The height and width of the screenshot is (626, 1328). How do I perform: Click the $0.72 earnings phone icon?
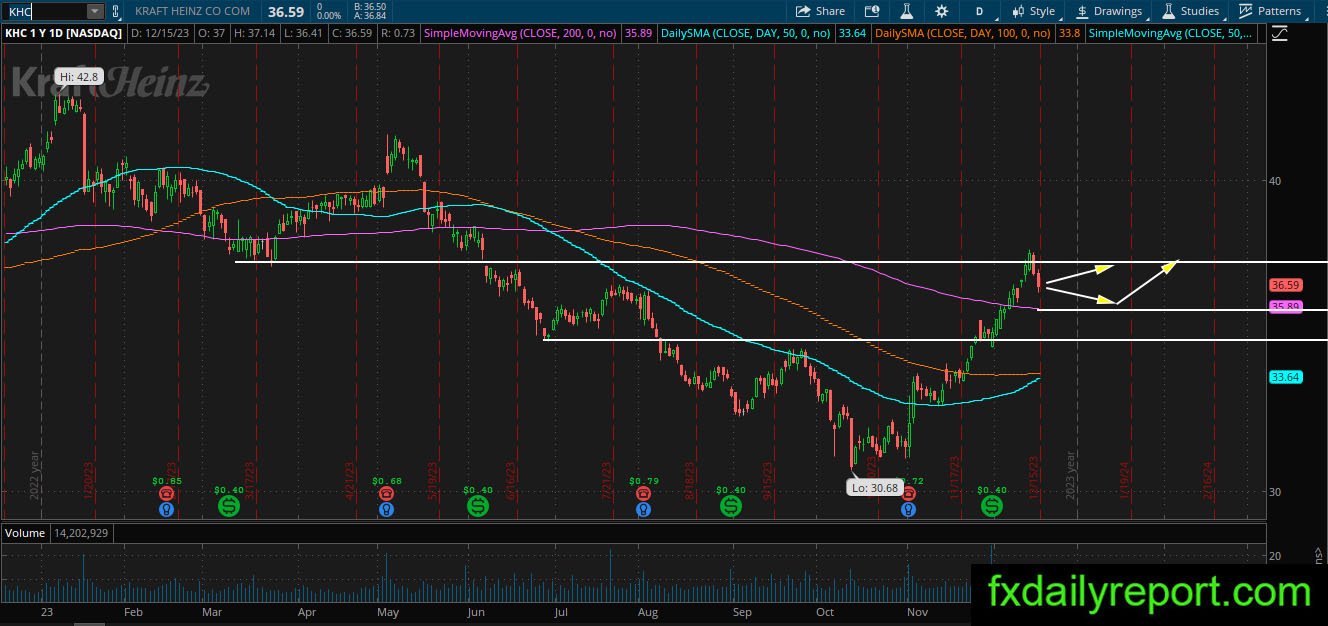tap(908, 494)
